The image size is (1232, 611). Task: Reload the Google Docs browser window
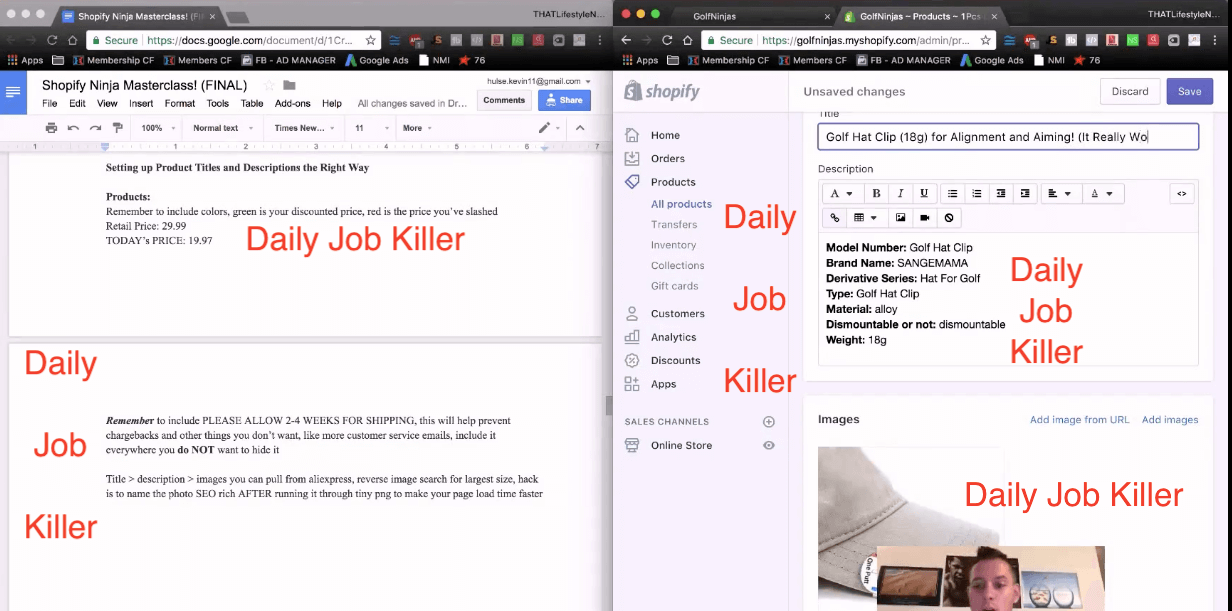pyautogui.click(x=51, y=40)
